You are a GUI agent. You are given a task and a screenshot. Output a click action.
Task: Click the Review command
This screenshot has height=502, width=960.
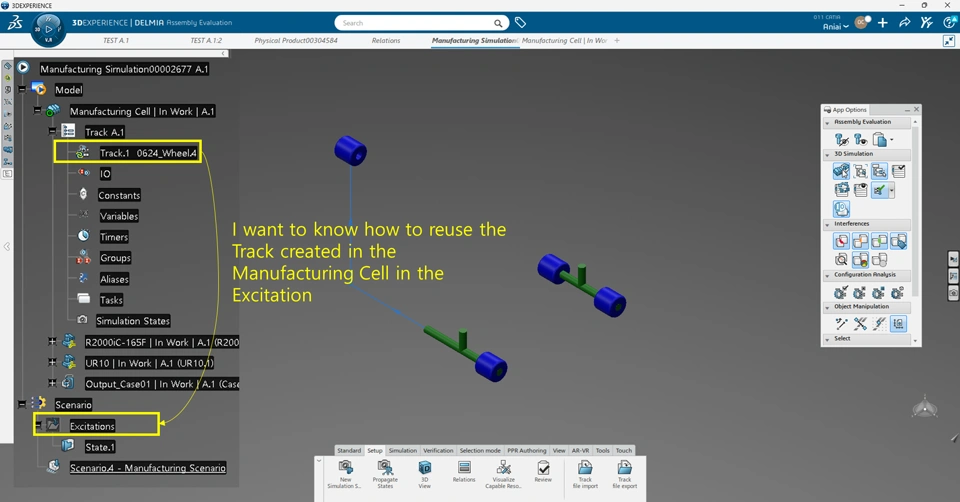coord(543,472)
